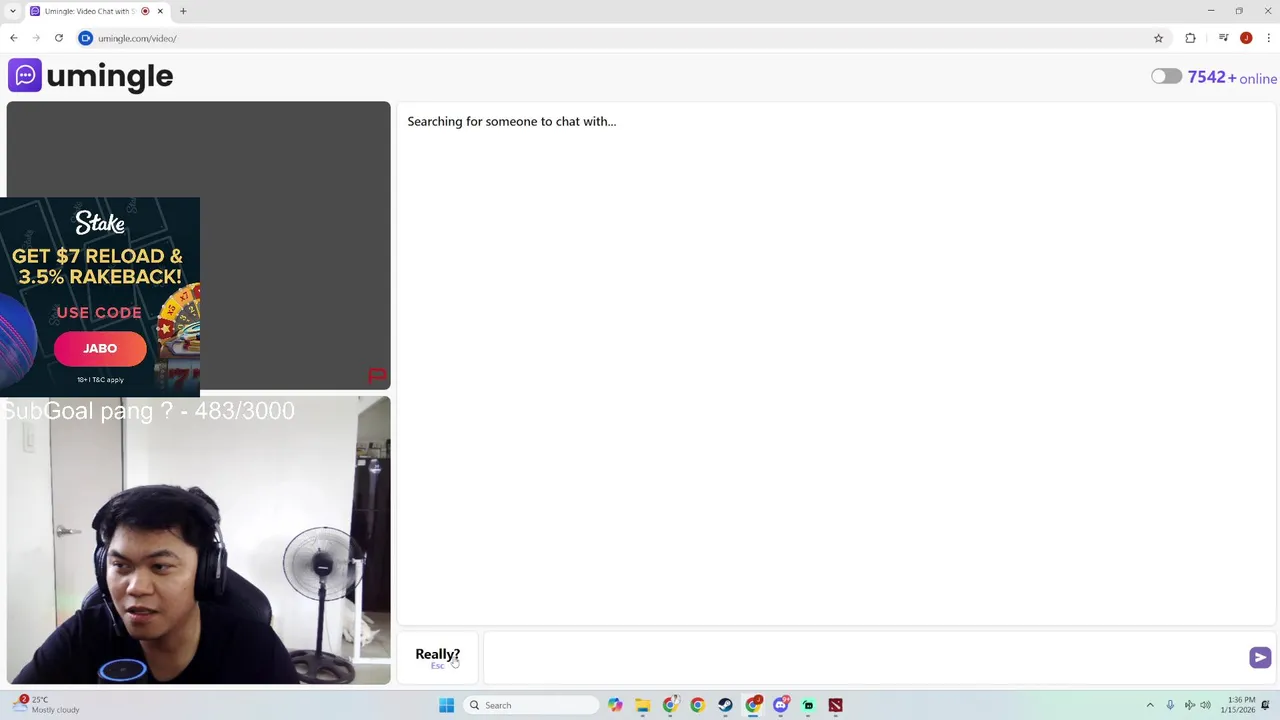Screen dimensions: 1280x720
Task: Open the 1:36 PM clock and date
Action: click(x=1237, y=705)
